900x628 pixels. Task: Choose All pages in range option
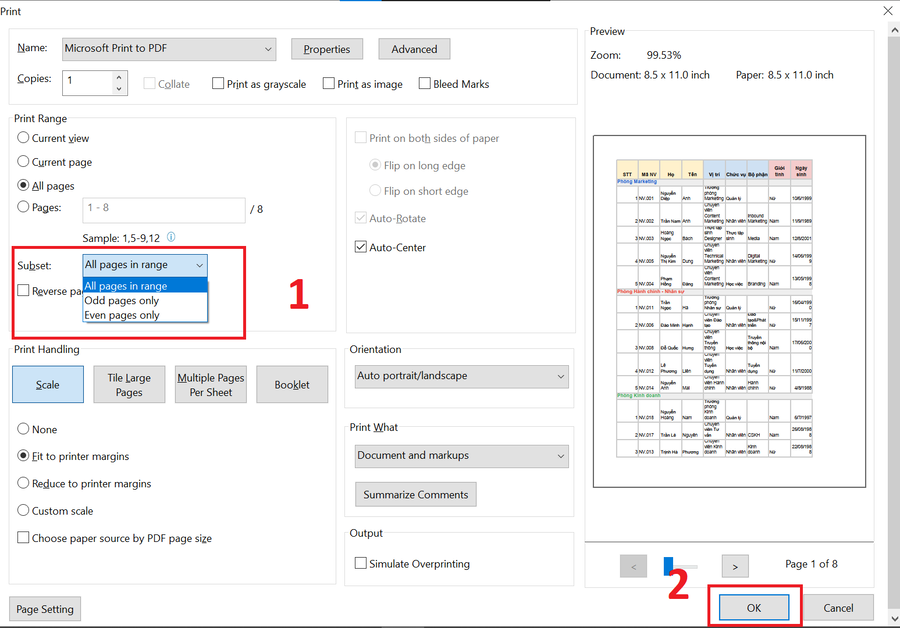pos(145,286)
